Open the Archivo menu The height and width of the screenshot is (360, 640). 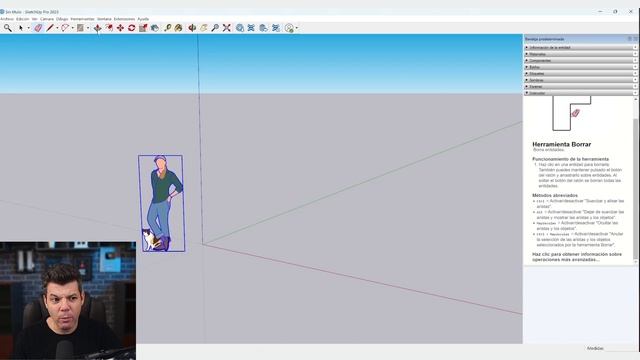tap(7, 19)
